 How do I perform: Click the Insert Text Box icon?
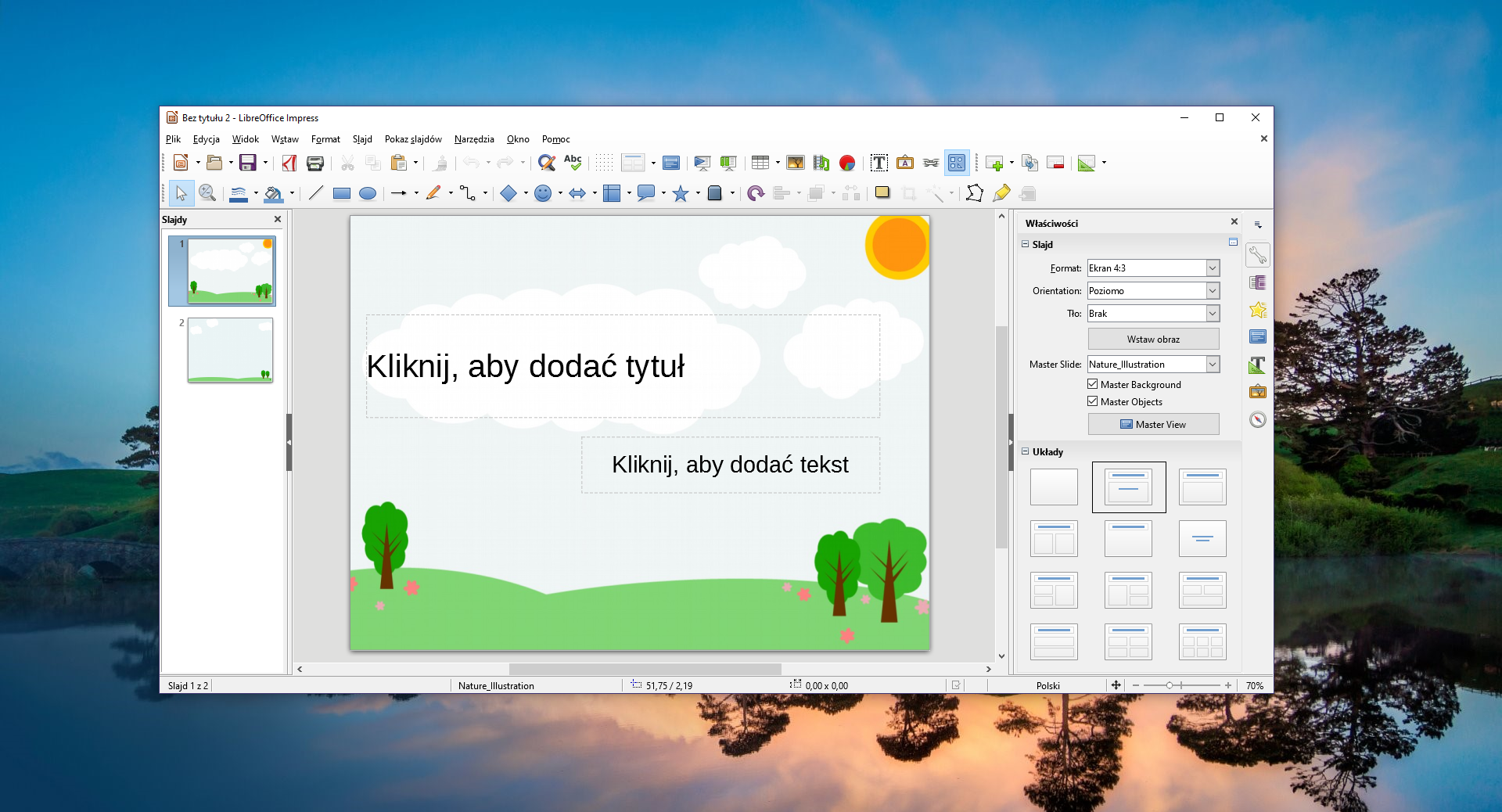(x=879, y=163)
